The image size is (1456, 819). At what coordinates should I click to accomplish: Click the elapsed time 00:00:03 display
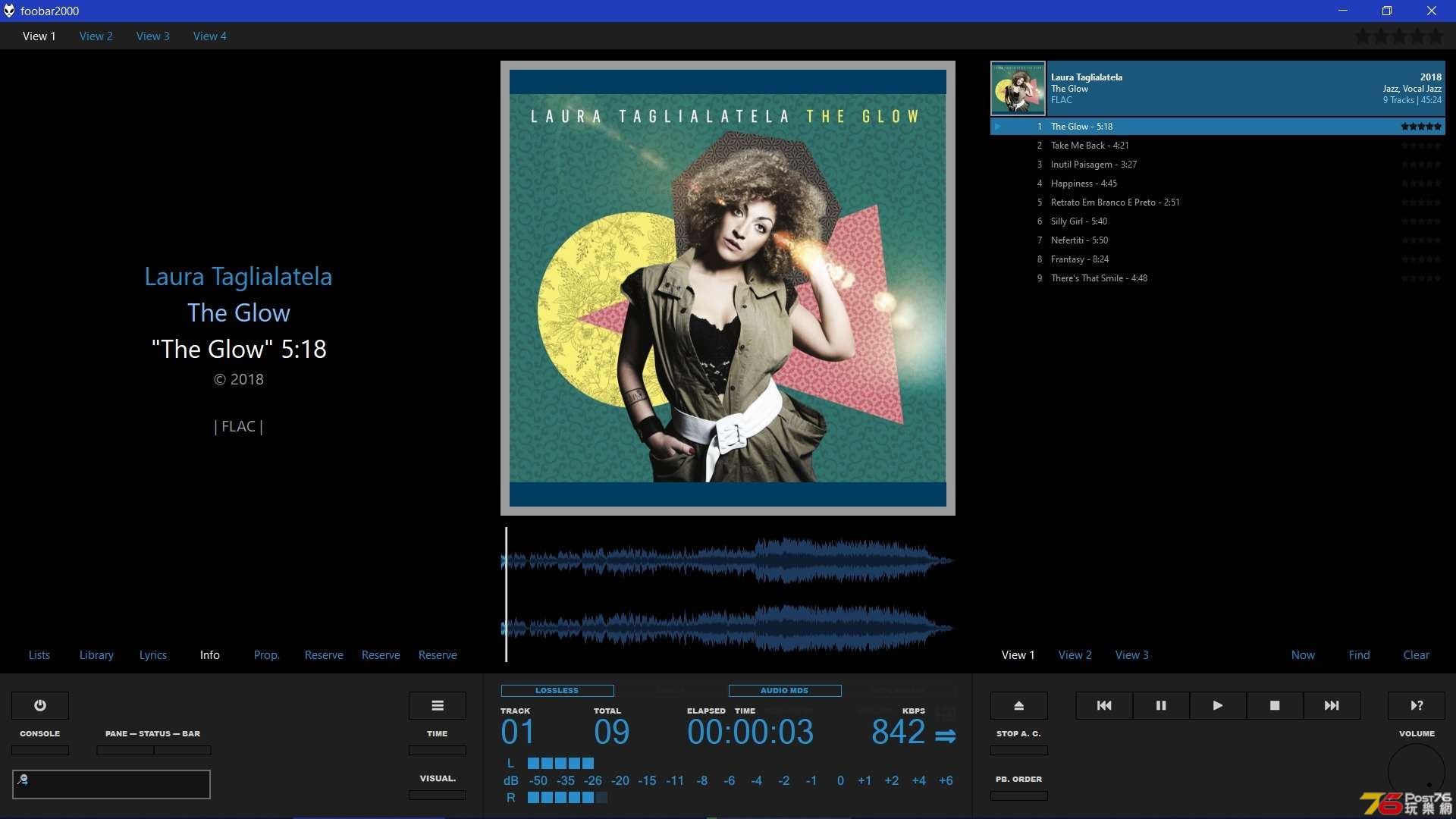[x=750, y=732]
